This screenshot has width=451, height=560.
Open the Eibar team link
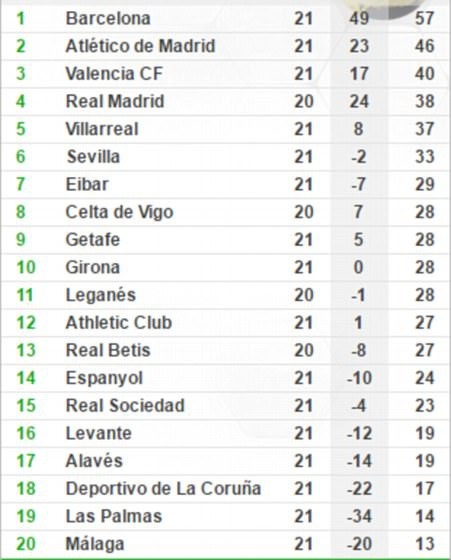coord(87,184)
